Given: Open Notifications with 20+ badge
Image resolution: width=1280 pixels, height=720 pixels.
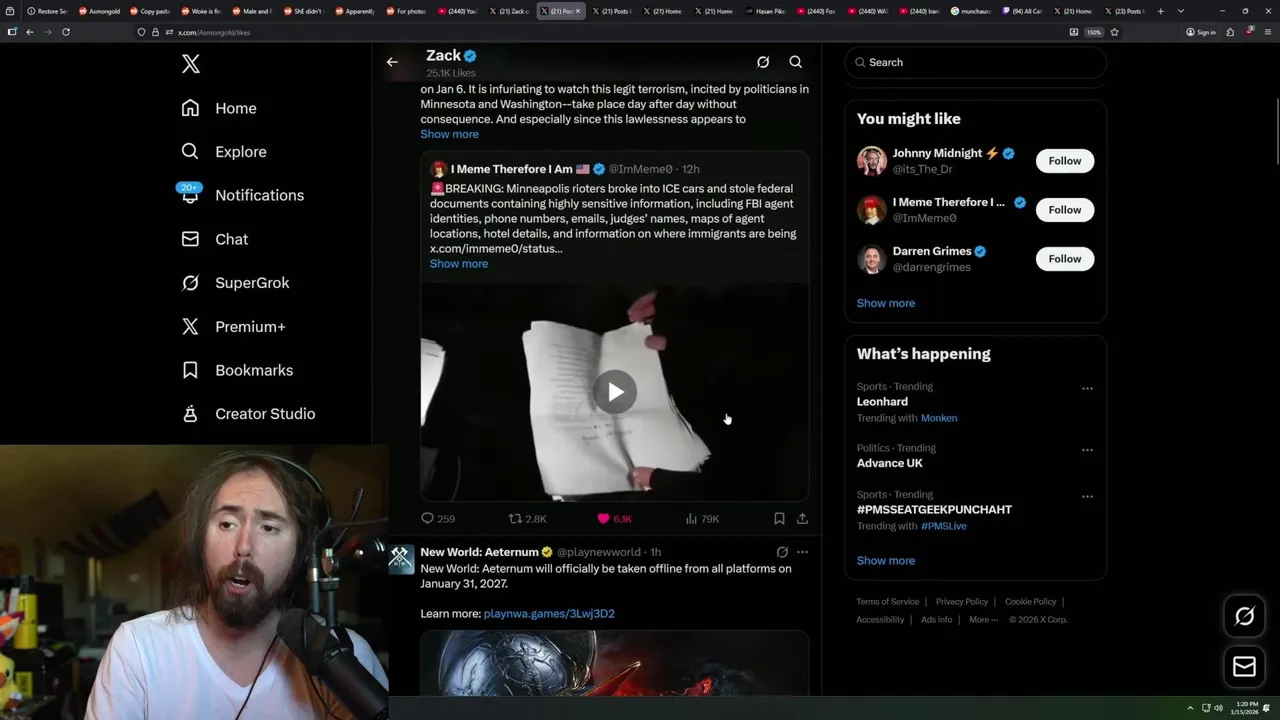Looking at the screenshot, I should [241, 195].
